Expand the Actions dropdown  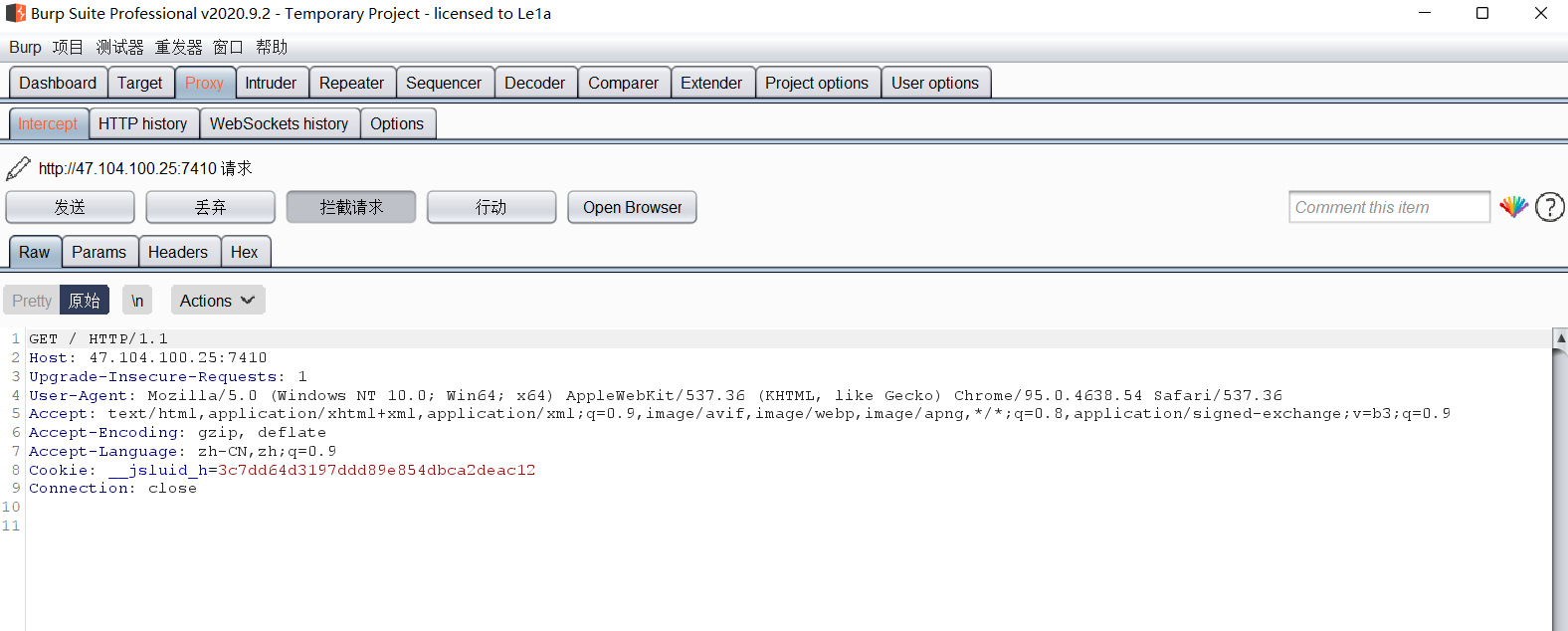(218, 301)
